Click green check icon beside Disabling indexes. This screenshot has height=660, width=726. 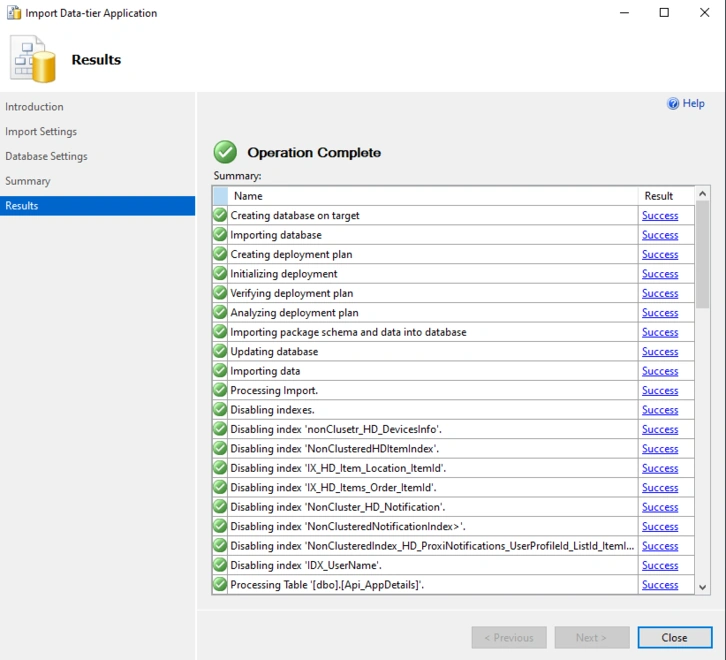[220, 409]
